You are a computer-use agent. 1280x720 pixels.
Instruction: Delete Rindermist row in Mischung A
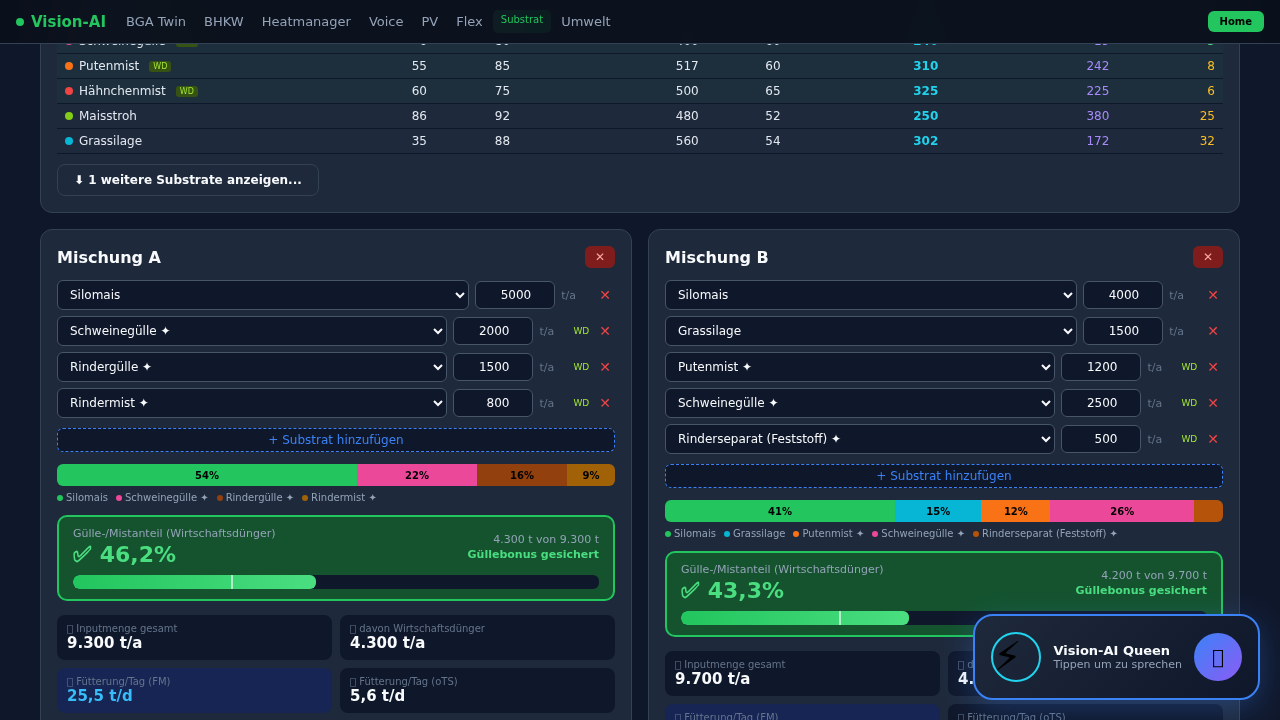click(x=605, y=403)
